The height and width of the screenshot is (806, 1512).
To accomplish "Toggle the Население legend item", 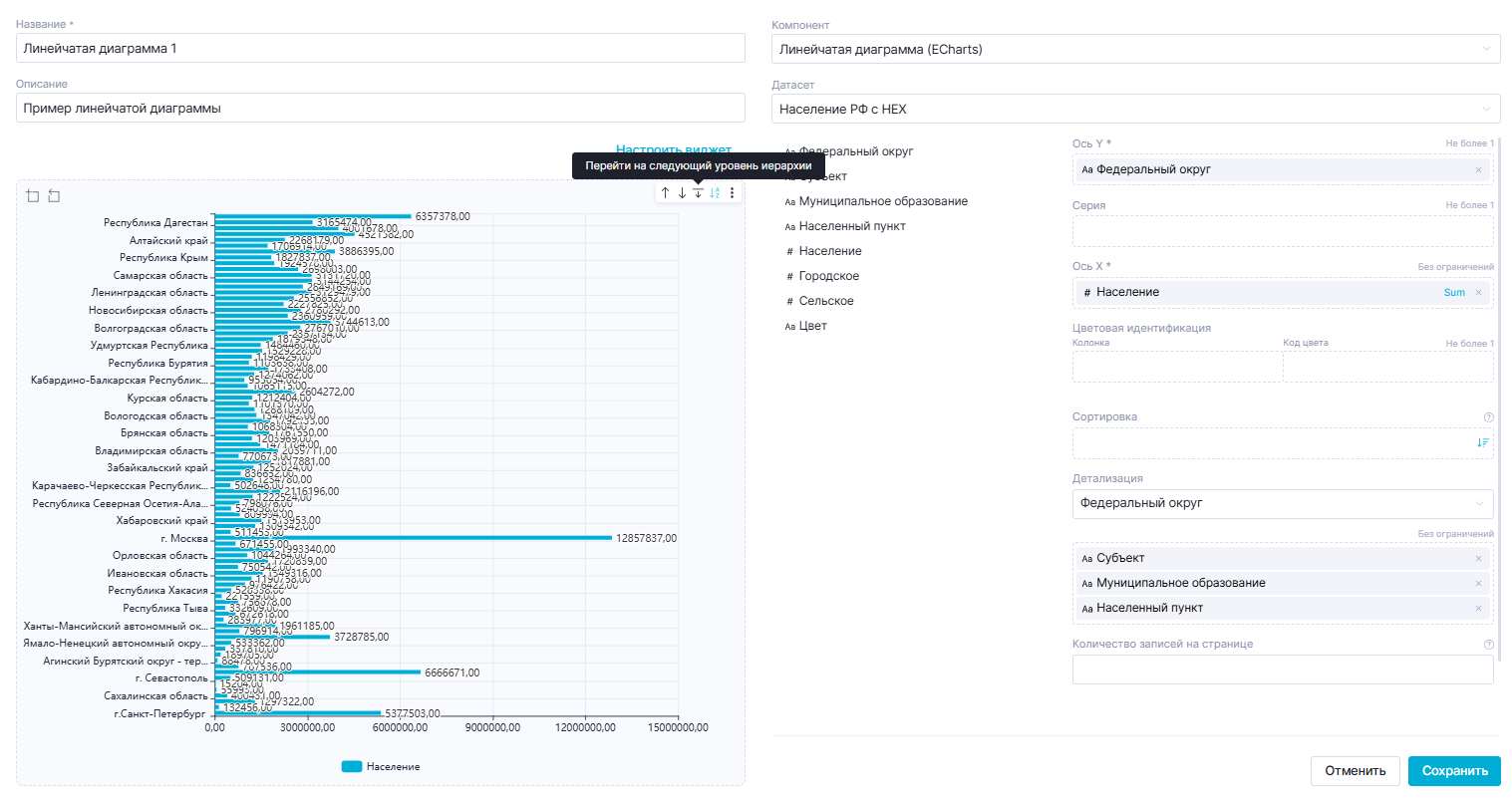I will click(x=381, y=767).
